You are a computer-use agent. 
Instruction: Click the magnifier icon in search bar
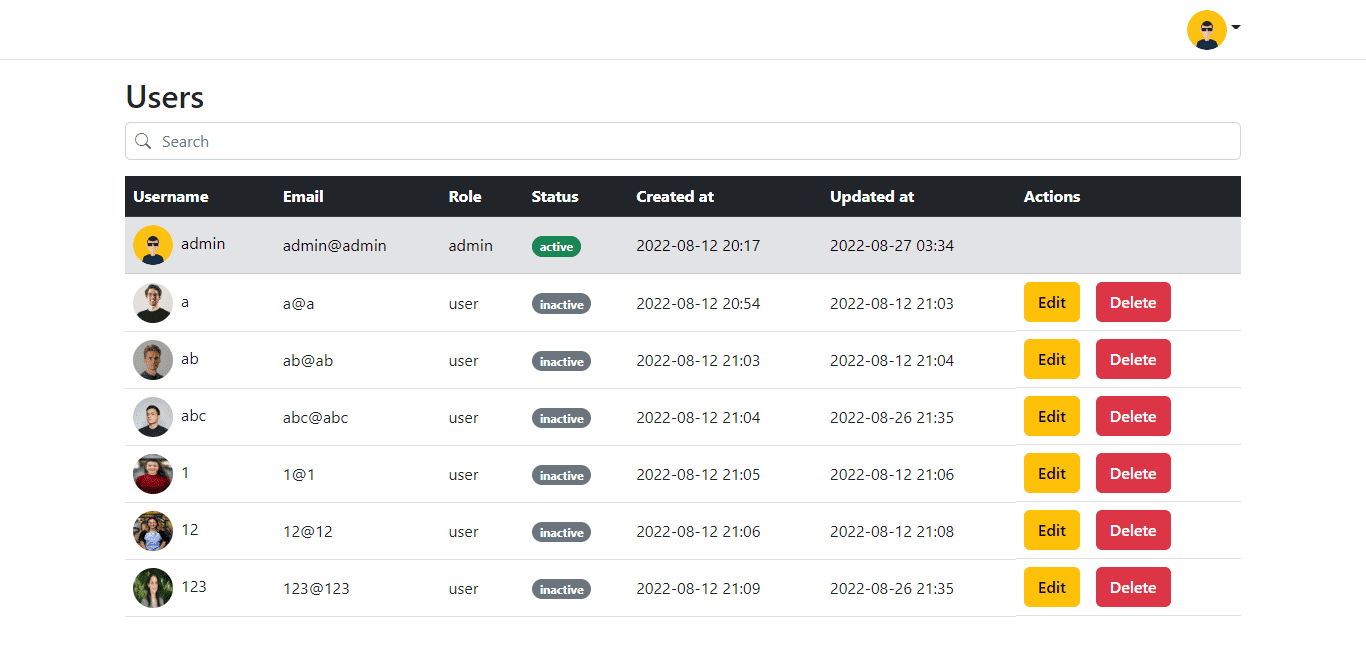(x=143, y=141)
